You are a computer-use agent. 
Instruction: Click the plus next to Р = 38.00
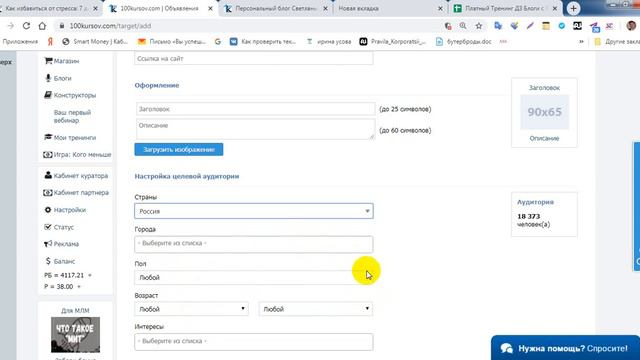coord(79,287)
